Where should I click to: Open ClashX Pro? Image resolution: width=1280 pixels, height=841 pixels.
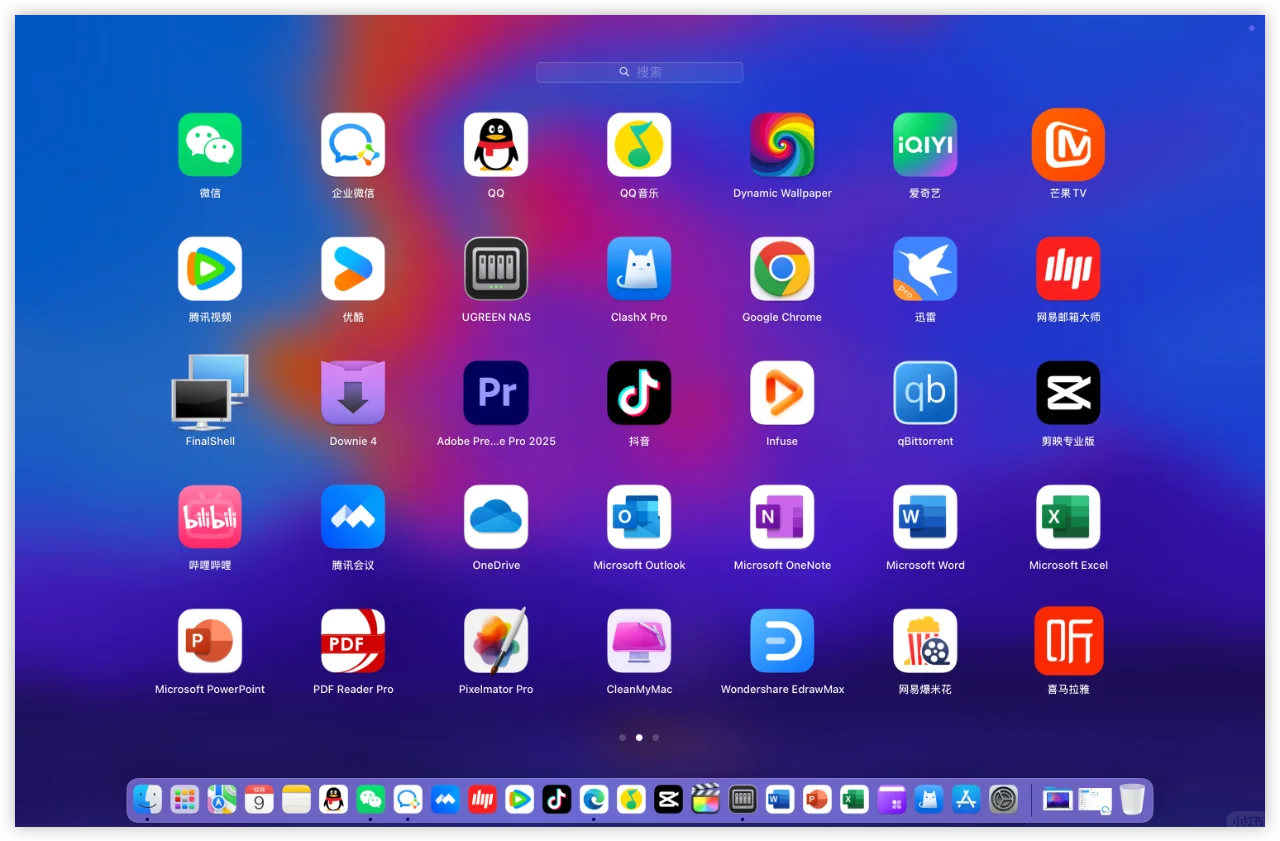(639, 268)
